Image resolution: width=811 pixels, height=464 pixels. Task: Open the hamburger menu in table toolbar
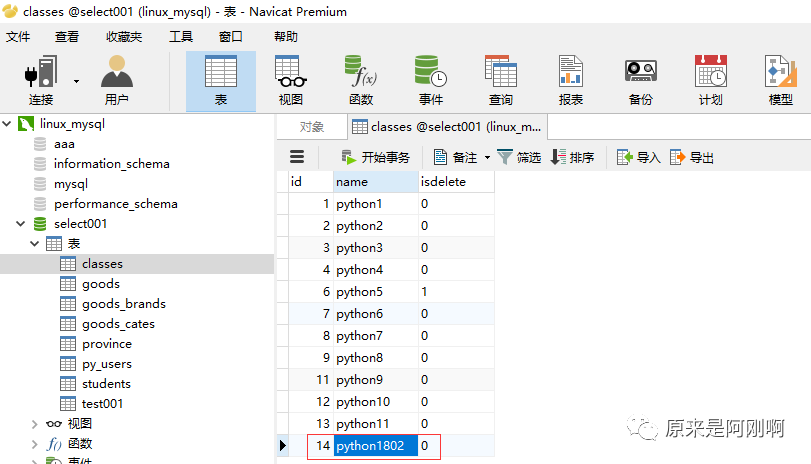point(297,157)
